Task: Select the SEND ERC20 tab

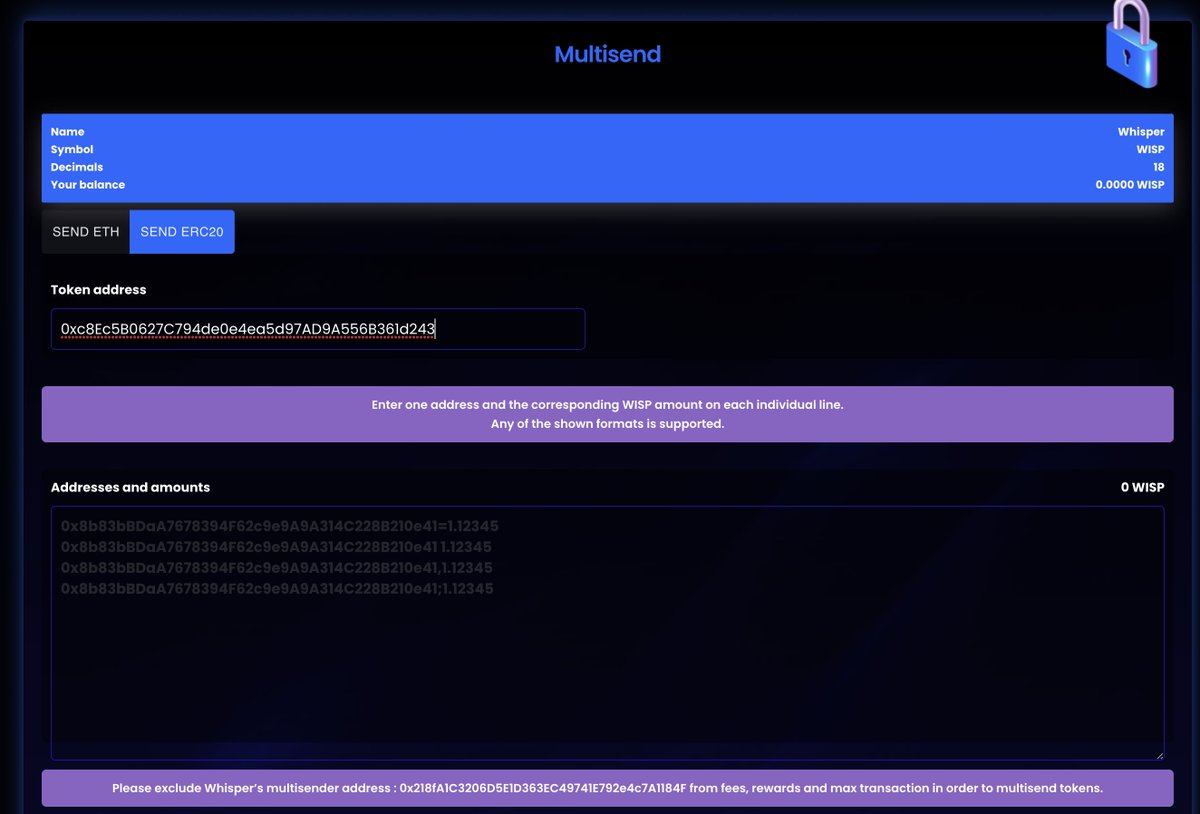Action: [181, 231]
